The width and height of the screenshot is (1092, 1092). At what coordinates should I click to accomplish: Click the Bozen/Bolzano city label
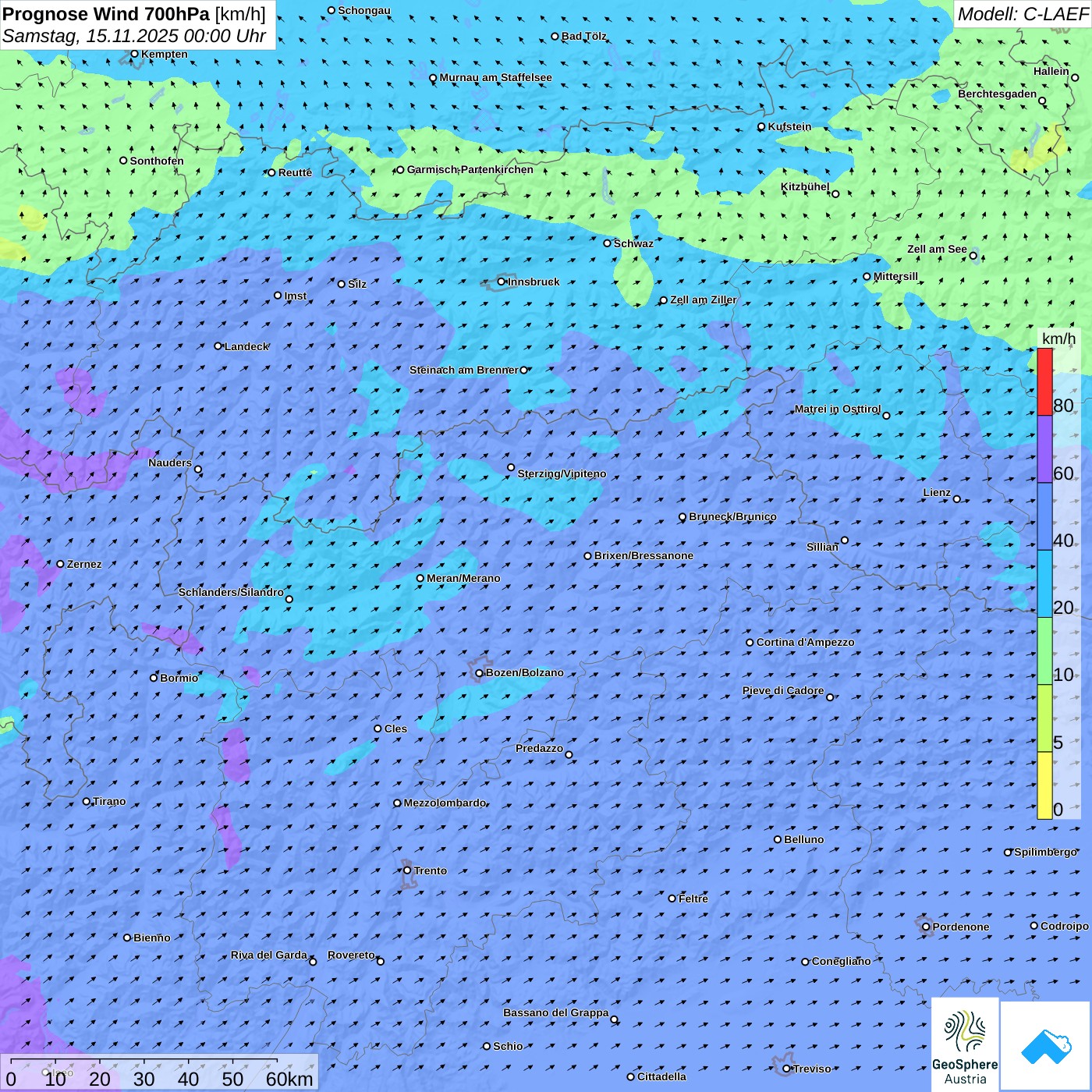tap(524, 672)
